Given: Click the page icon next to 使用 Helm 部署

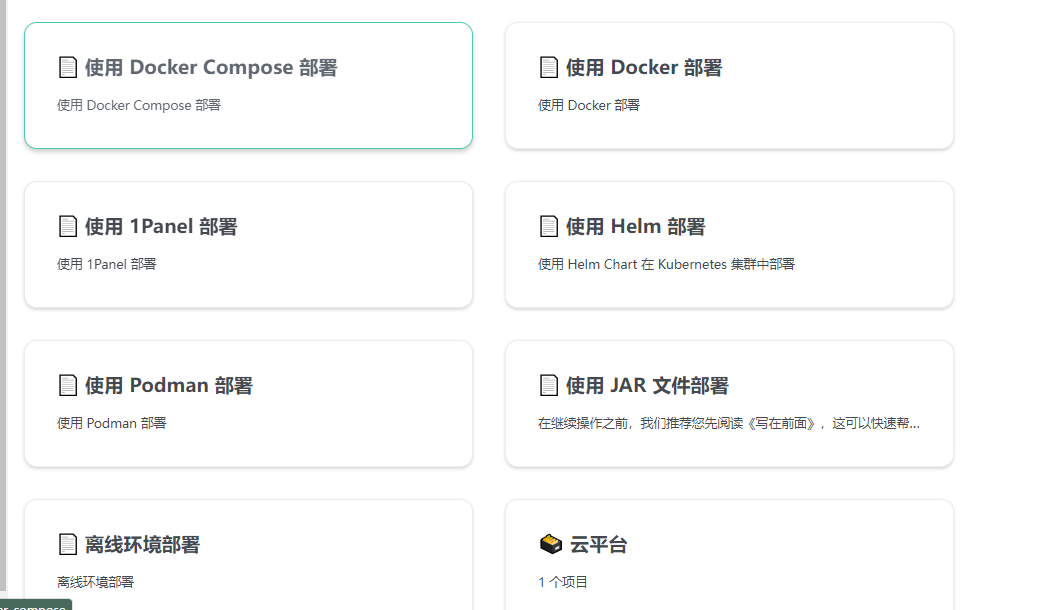Looking at the screenshot, I should [x=549, y=226].
